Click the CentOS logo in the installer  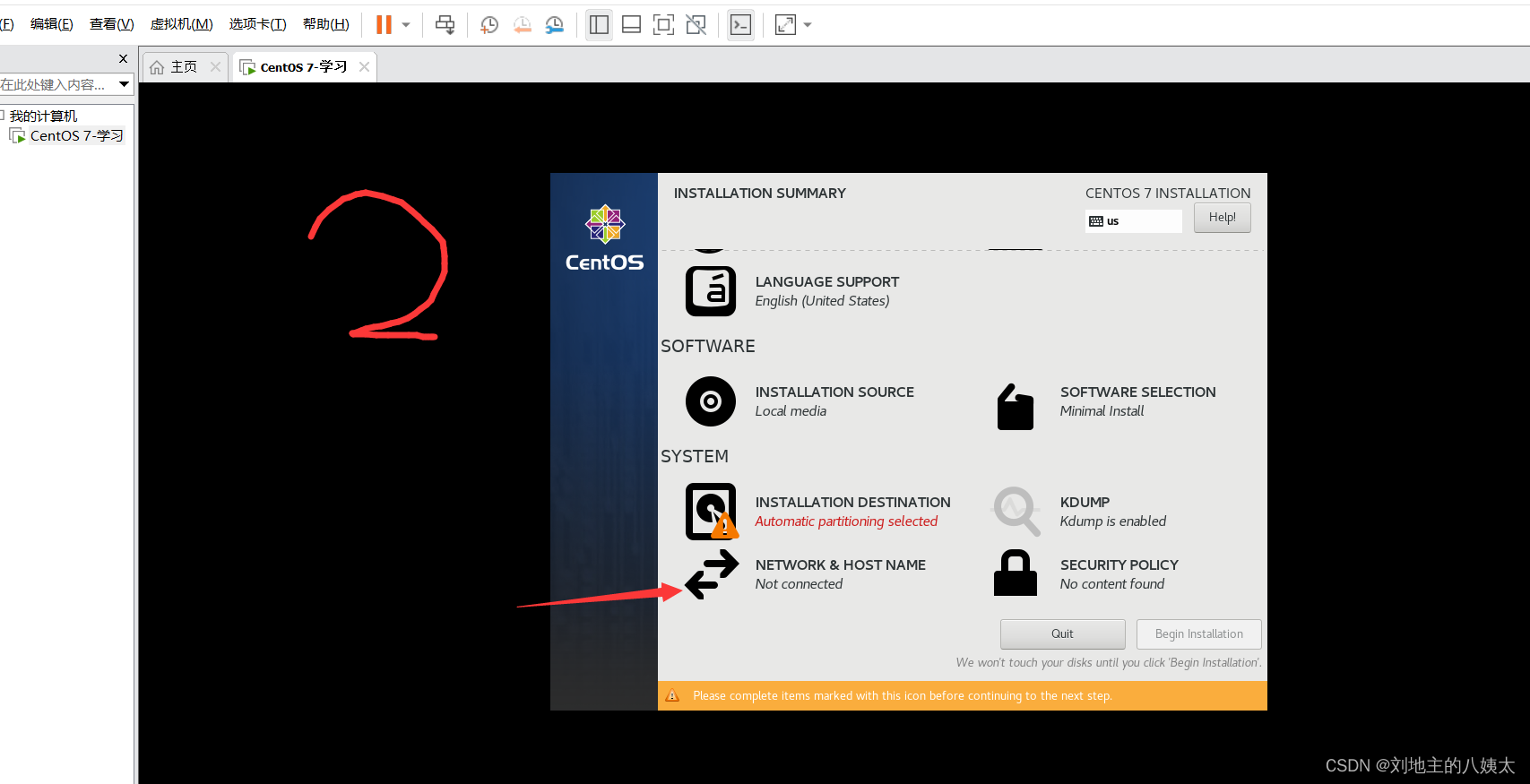click(x=604, y=238)
